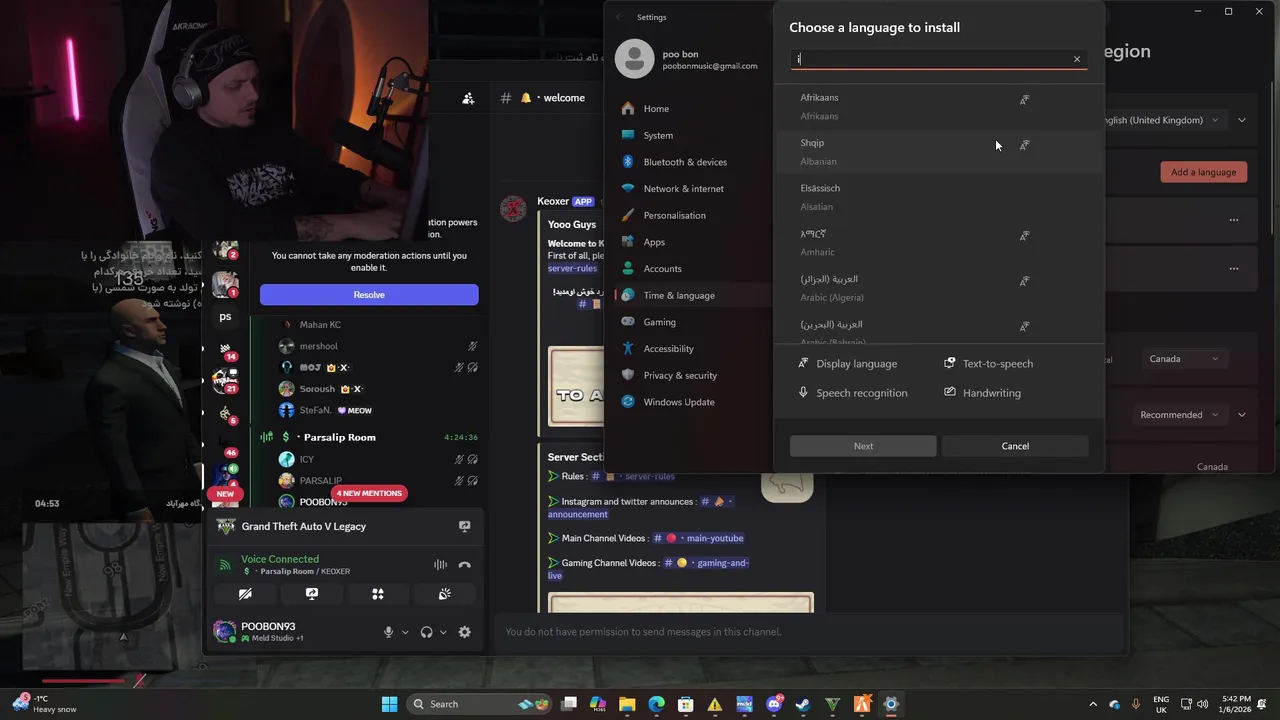Go to Bluetooth & devices settings
The width and height of the screenshot is (1280, 720).
(693, 162)
